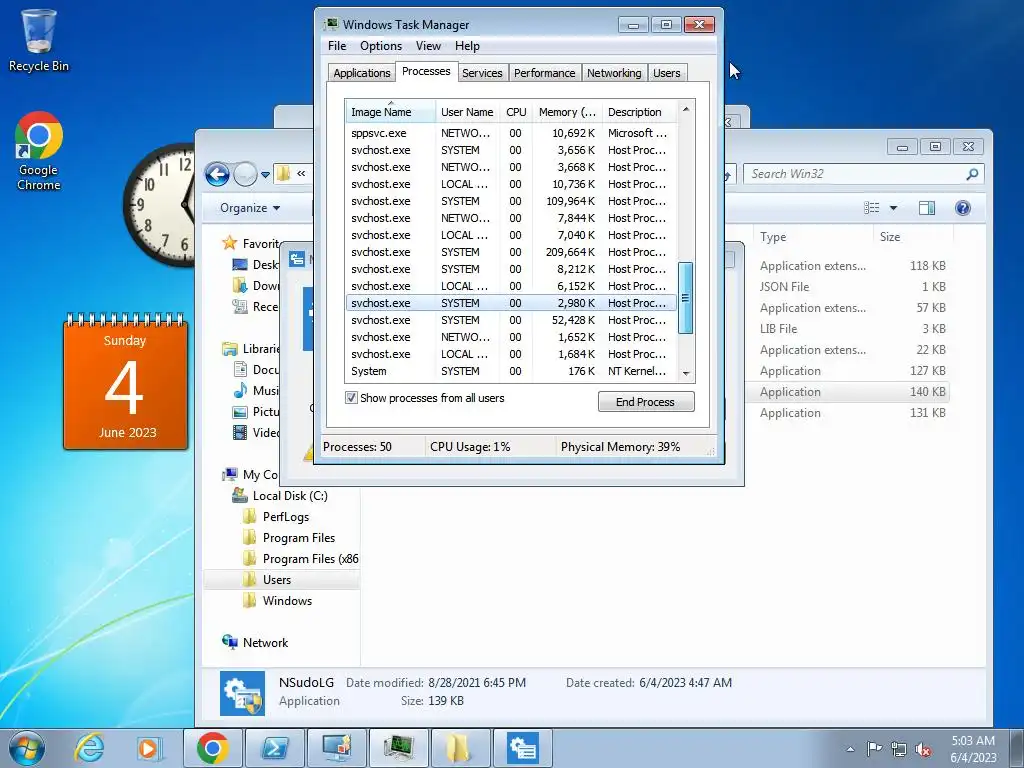Click the muted volume tray icon
Image resolution: width=1024 pixels, height=768 pixels.
click(x=923, y=749)
